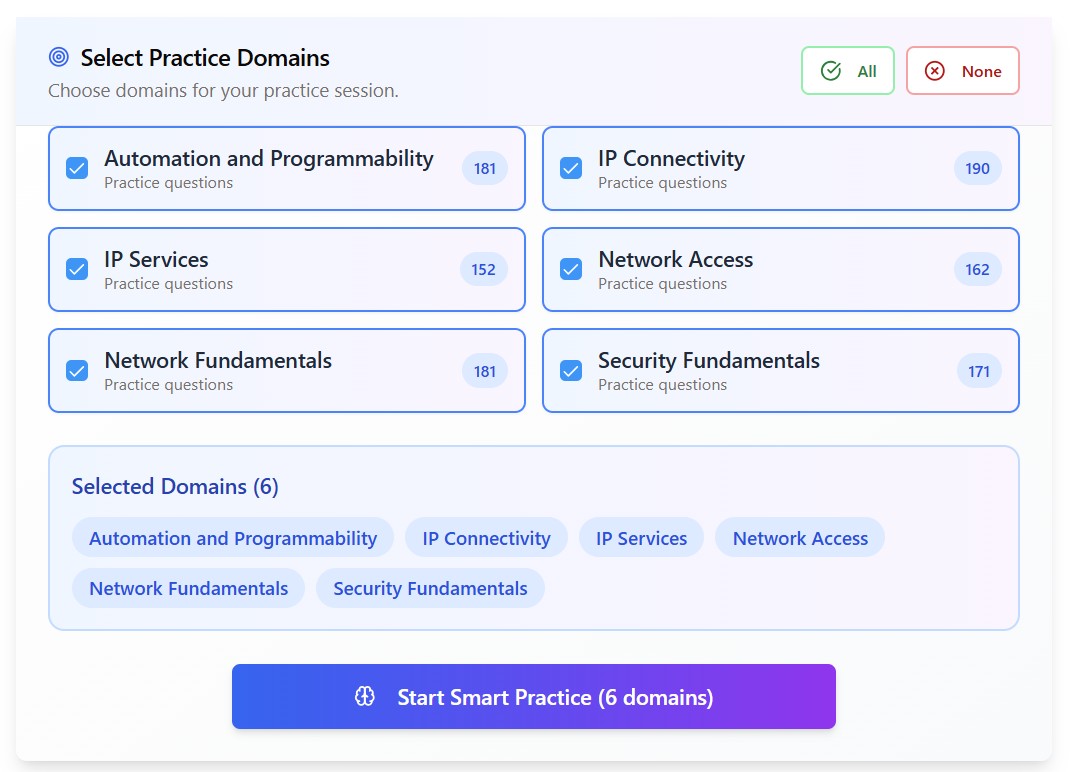The width and height of the screenshot is (1074, 772).
Task: Clear selection with None button
Action: (x=962, y=71)
